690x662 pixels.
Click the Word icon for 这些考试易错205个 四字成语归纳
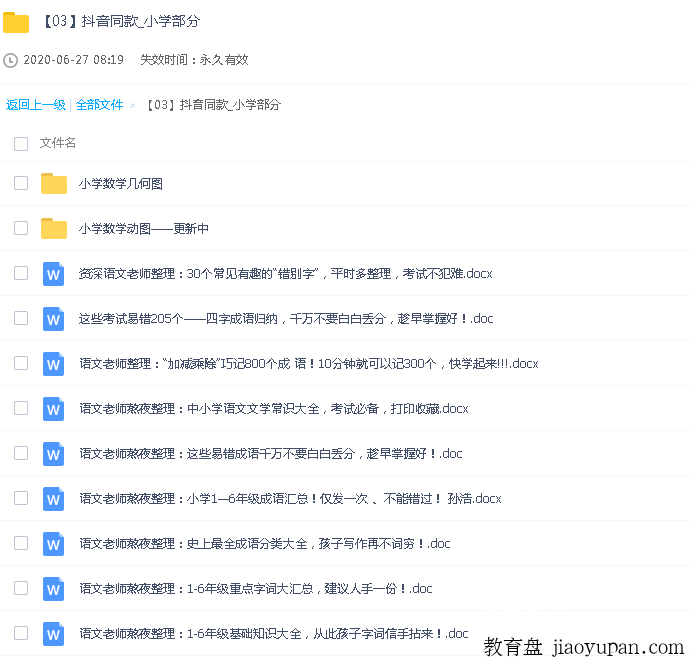[x=53, y=319]
